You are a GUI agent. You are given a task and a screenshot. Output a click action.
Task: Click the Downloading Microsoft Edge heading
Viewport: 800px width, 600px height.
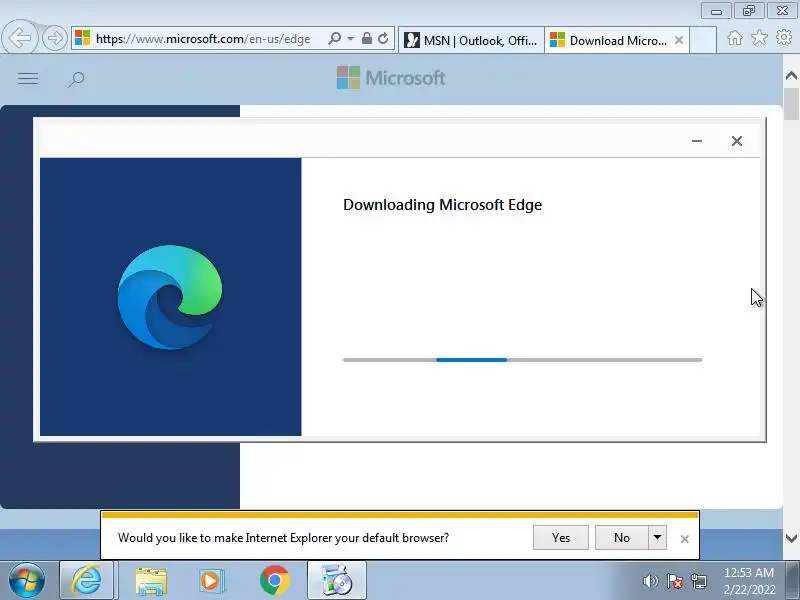click(442, 205)
